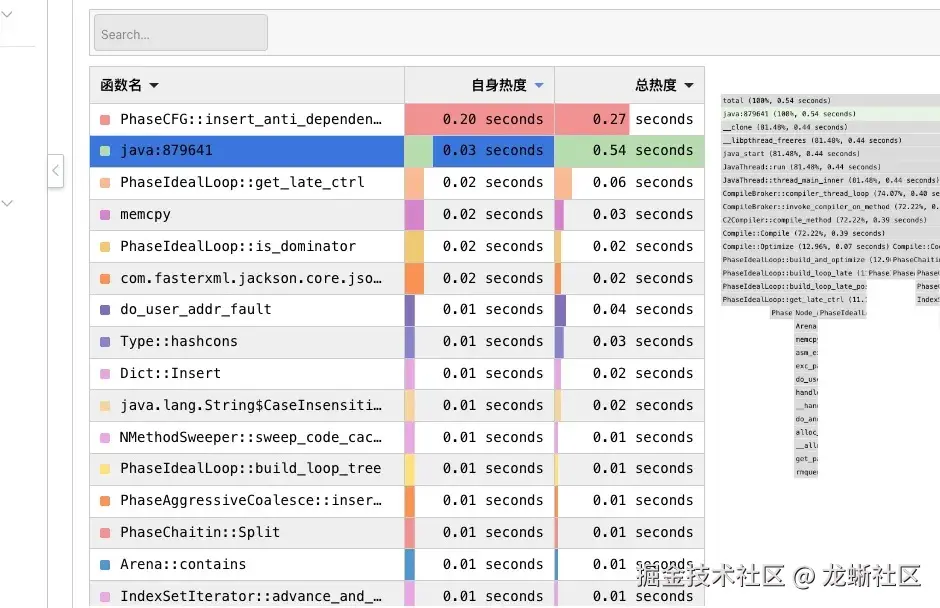Click 0.06 seconds total-heat cell

[x=629, y=182]
